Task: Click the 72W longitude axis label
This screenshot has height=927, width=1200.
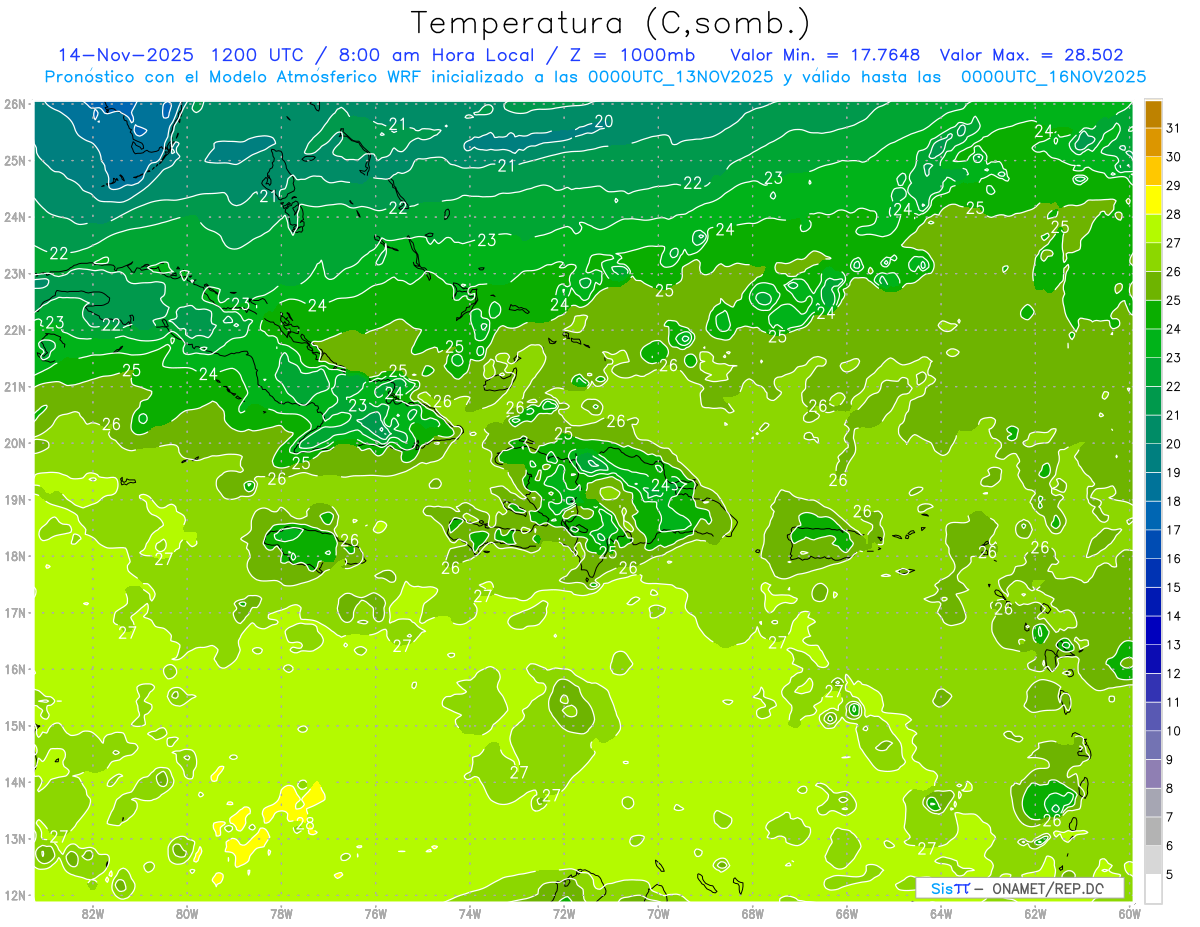Action: [x=564, y=913]
